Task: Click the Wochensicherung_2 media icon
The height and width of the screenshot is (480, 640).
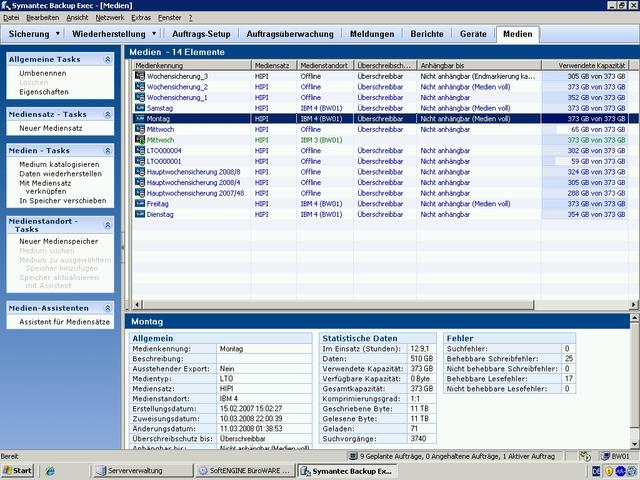Action: (x=140, y=87)
